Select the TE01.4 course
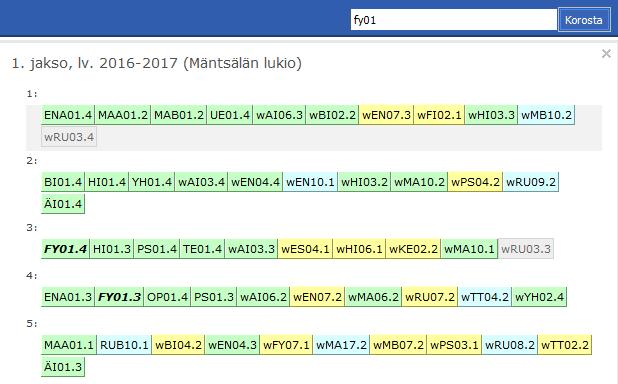 (202, 249)
